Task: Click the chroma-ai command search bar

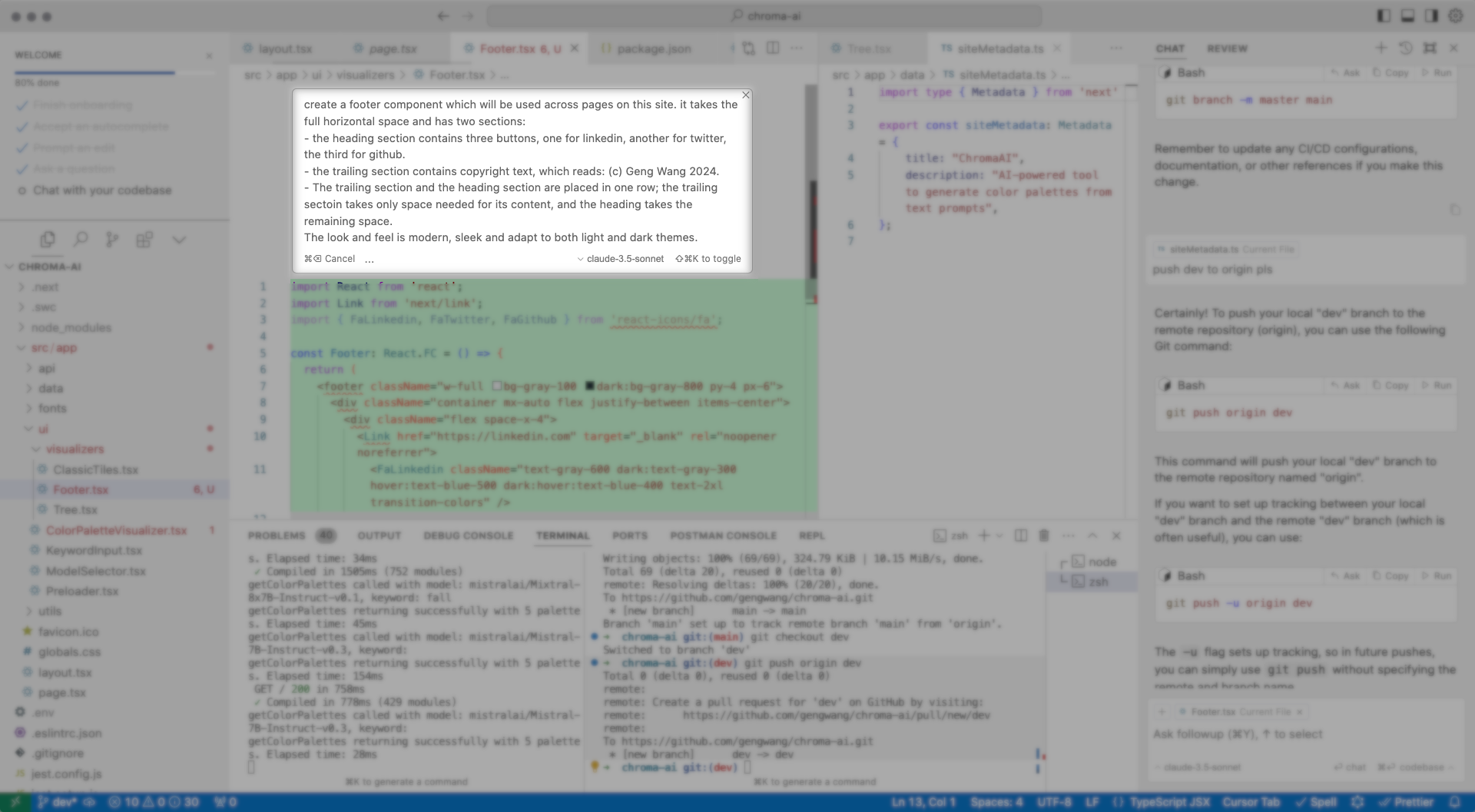Action: pyautogui.click(x=764, y=16)
